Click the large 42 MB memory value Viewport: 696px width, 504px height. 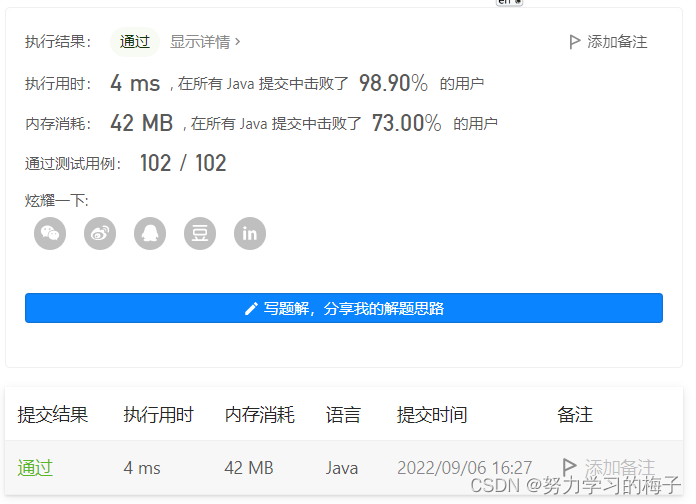click(142, 123)
